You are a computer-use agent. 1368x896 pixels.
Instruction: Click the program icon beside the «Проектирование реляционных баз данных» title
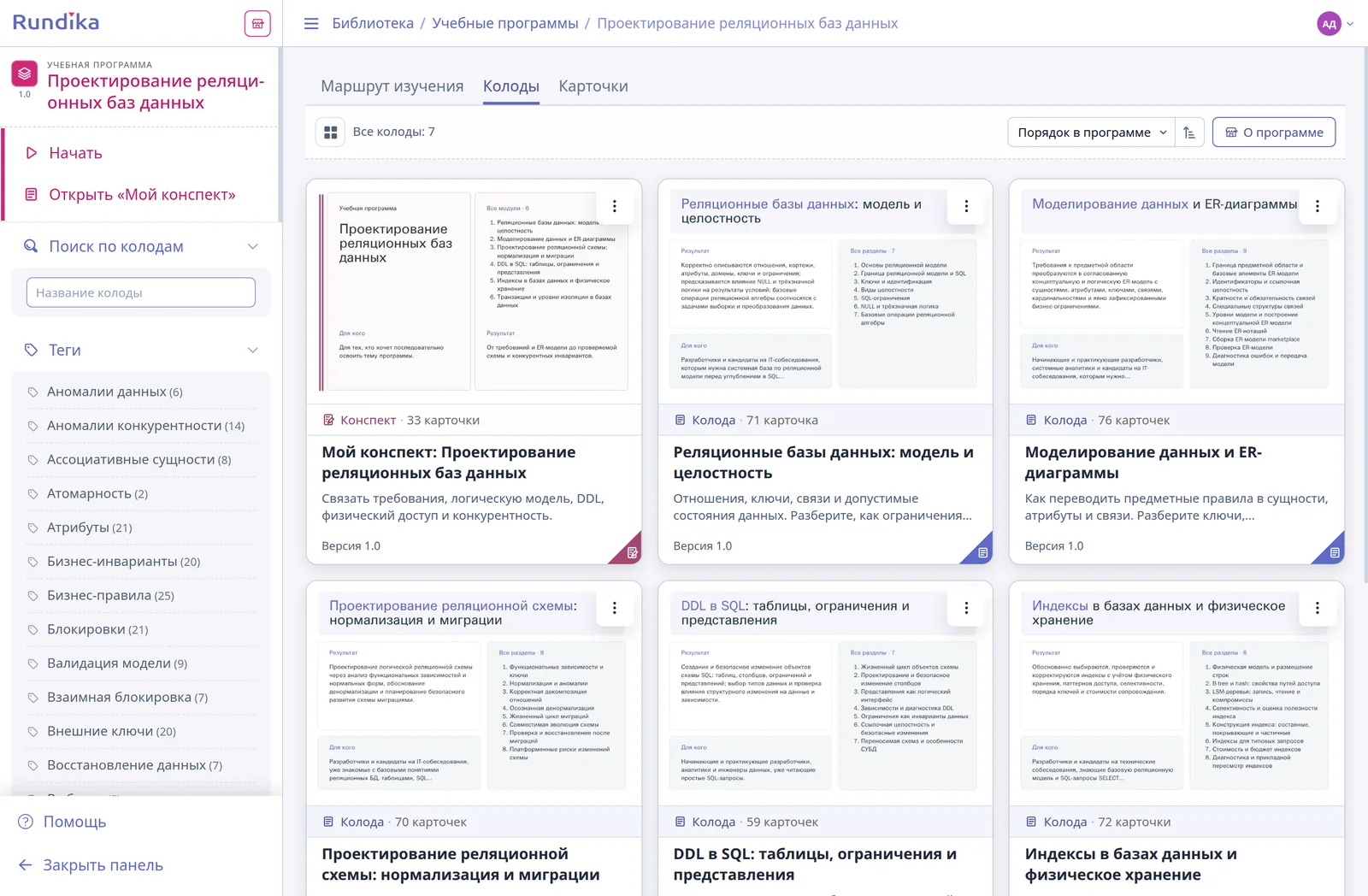[x=24, y=74]
